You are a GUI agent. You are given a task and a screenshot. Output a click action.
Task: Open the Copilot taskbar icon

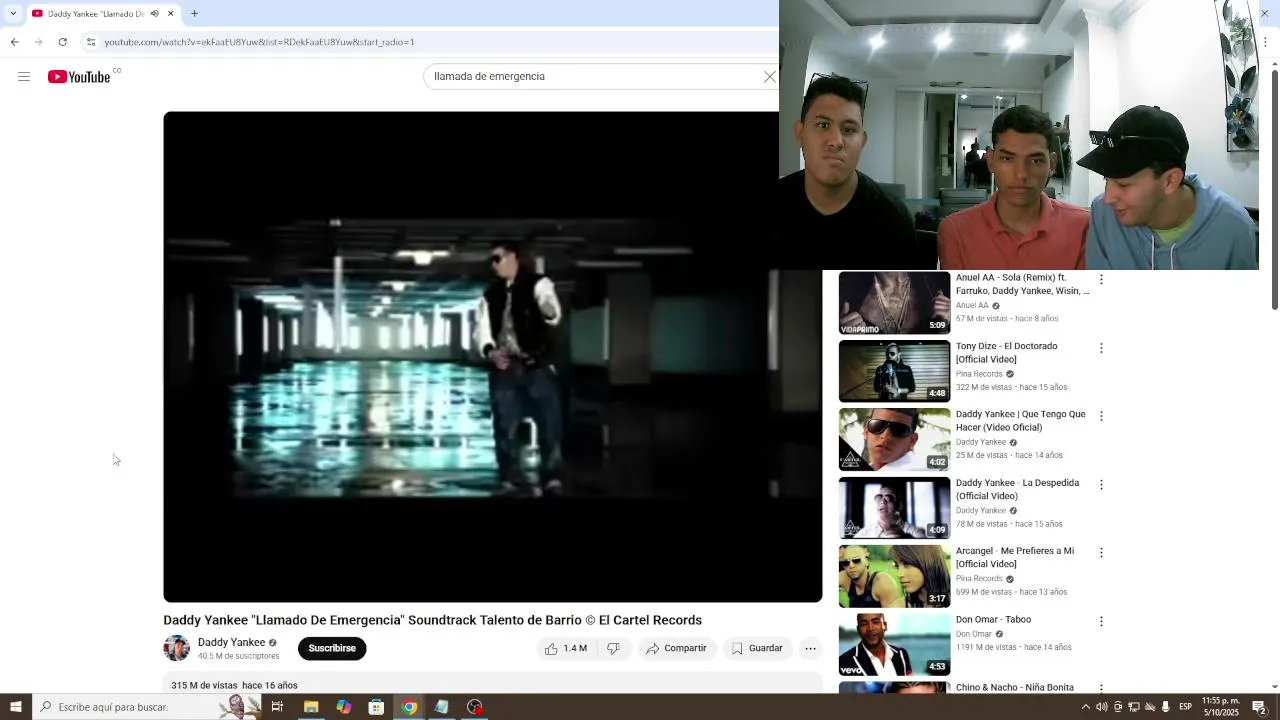tap(343, 707)
